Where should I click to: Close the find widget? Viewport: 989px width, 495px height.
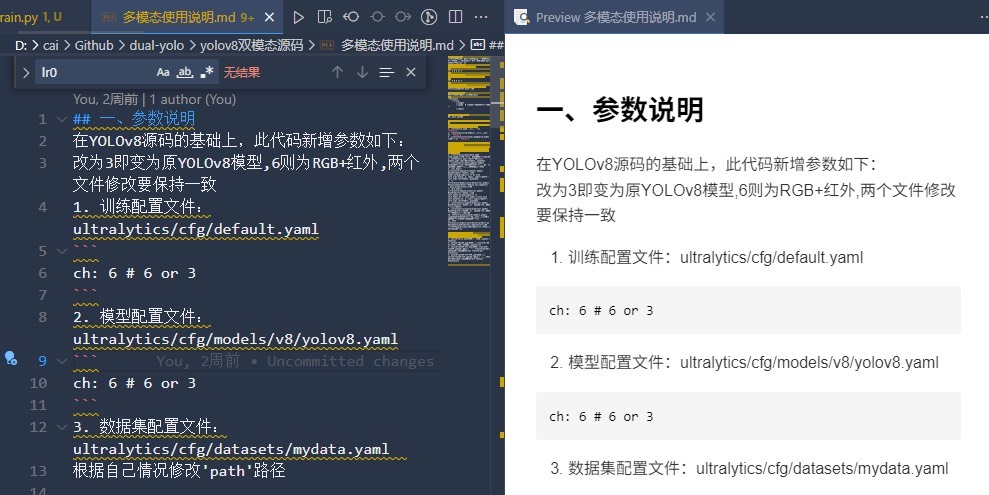411,73
